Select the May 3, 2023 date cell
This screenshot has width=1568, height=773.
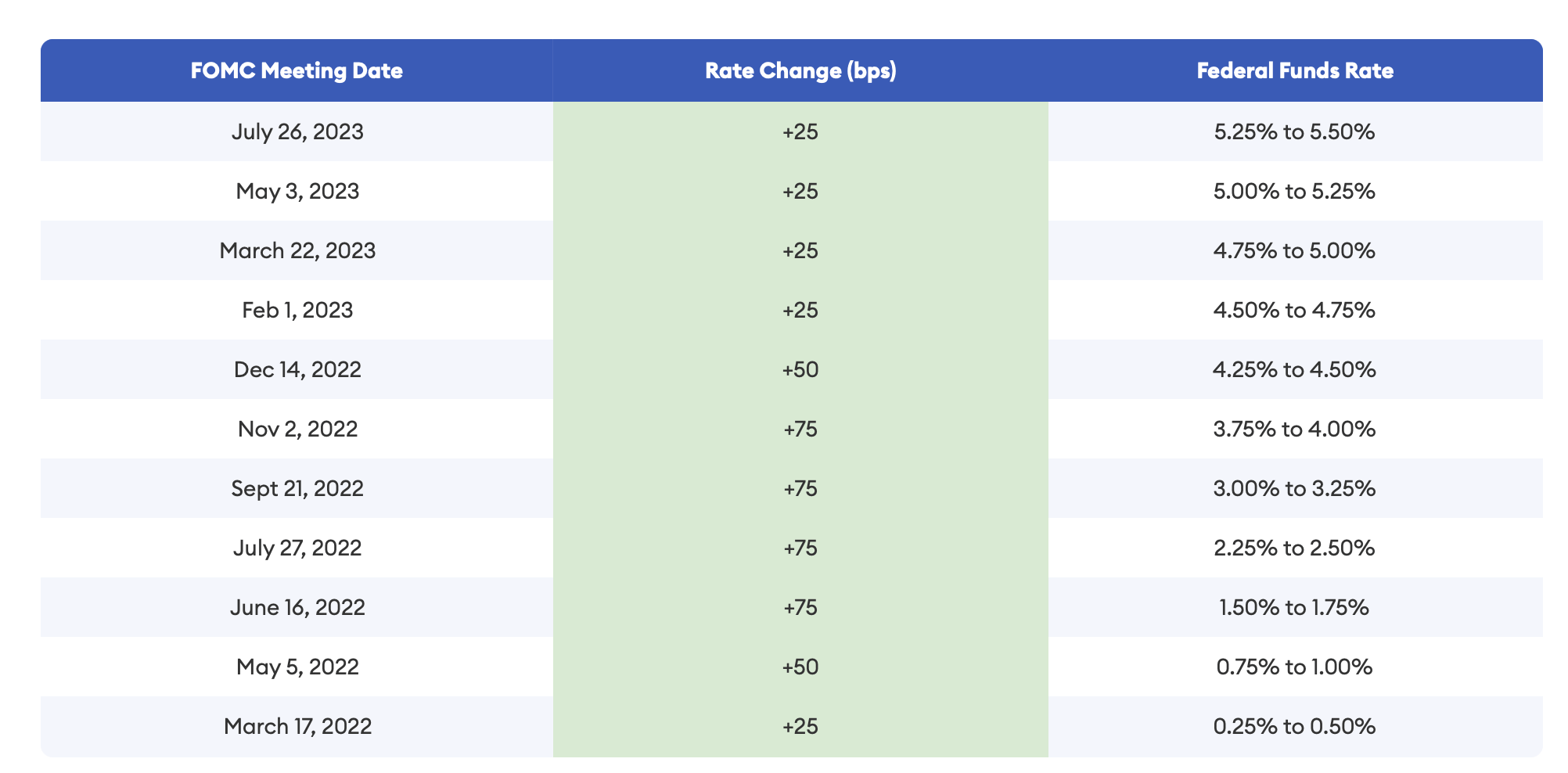pos(297,191)
